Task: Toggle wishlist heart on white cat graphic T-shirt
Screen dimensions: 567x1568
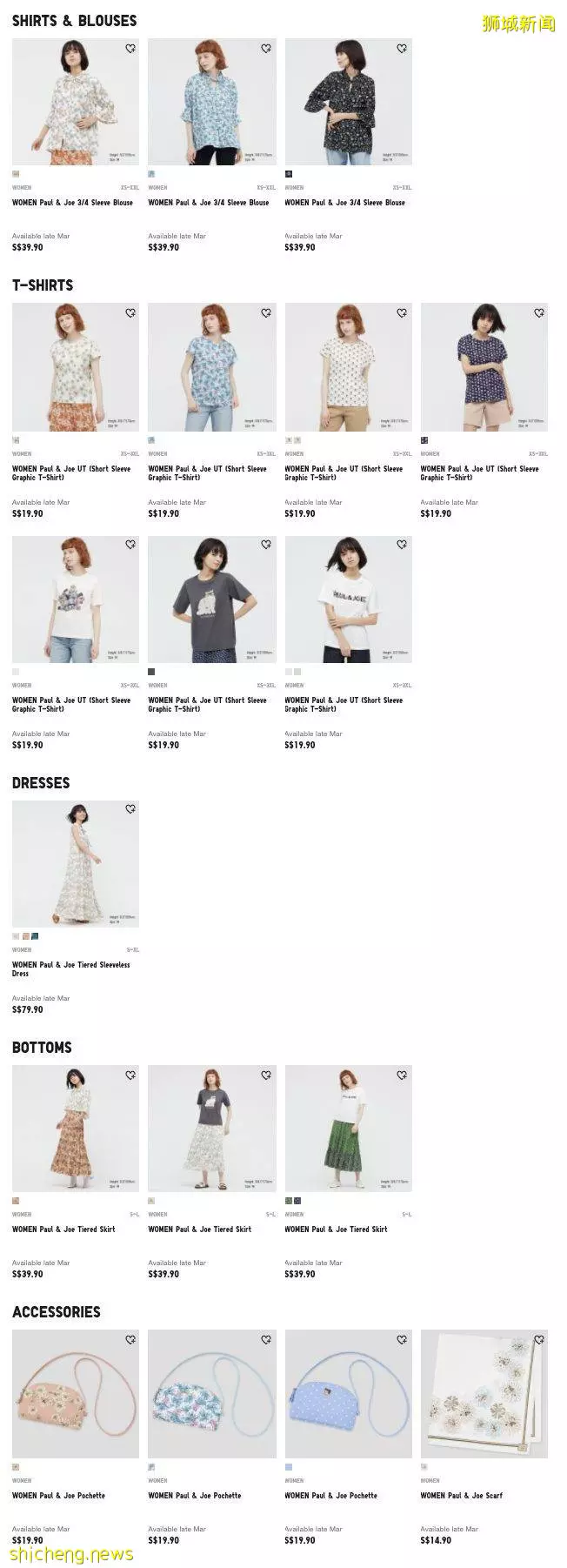Action: [x=130, y=545]
